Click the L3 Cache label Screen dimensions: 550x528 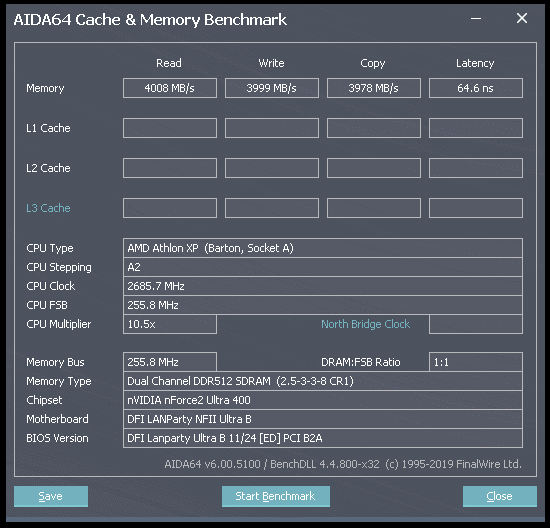pyautogui.click(x=48, y=208)
